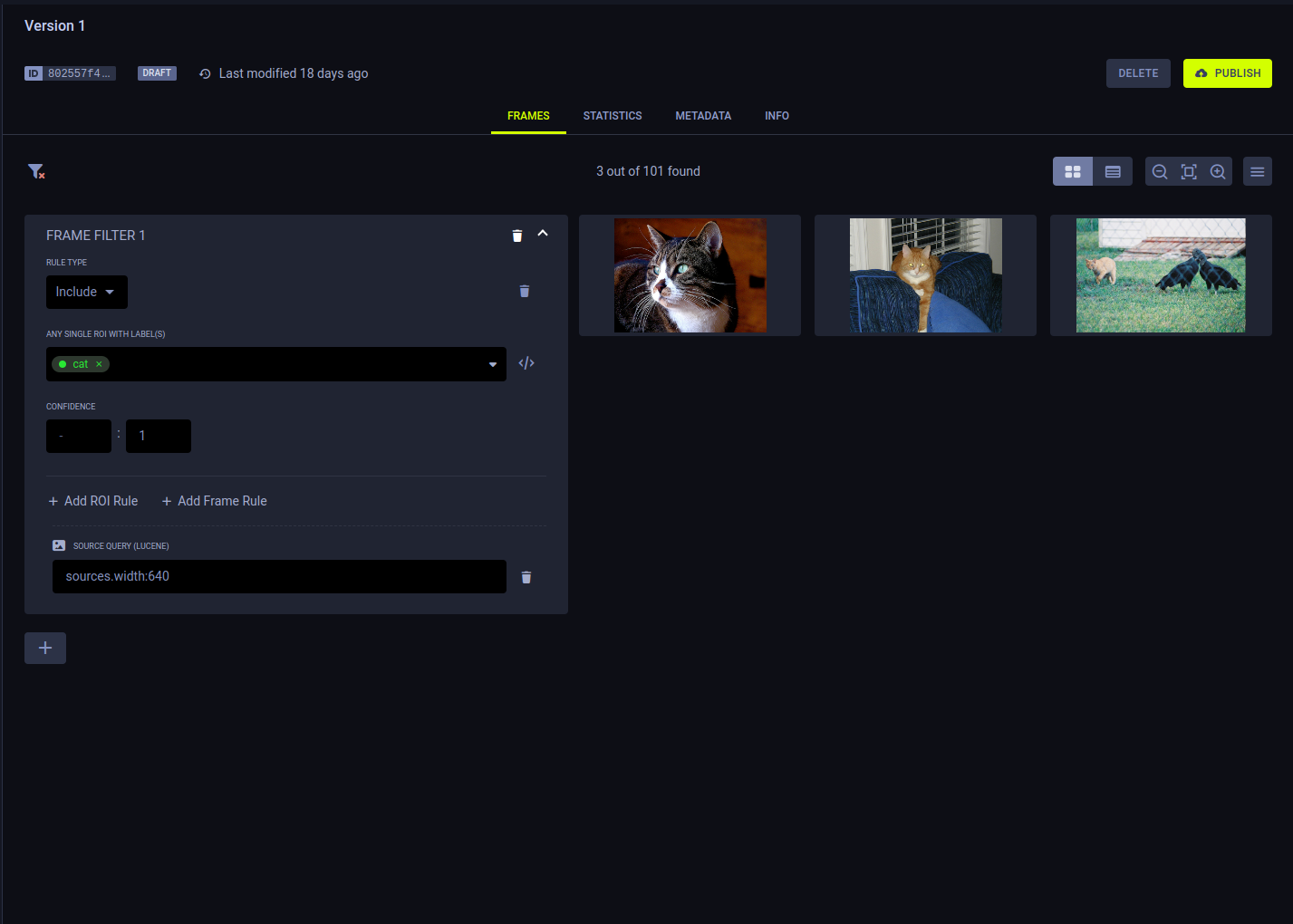Remove the source query via trash icon
The width and height of the screenshot is (1293, 924).
point(526,577)
